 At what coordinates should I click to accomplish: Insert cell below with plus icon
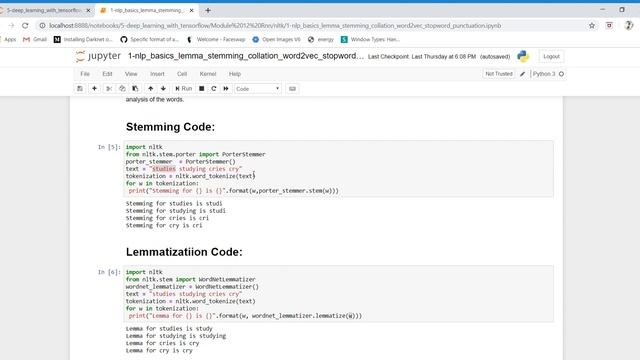click(94, 89)
